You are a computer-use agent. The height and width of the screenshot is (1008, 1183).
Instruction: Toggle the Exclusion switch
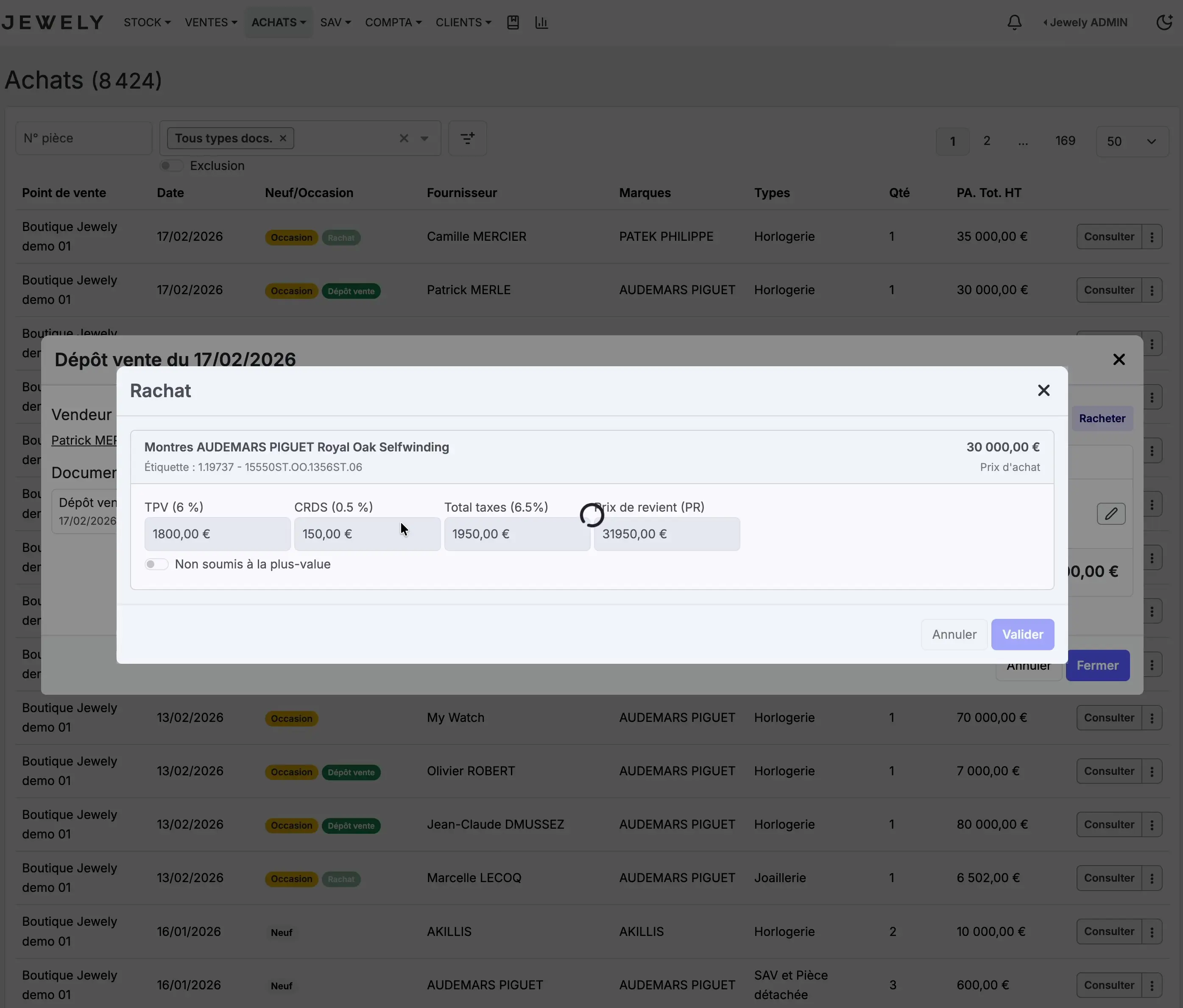pos(171,165)
